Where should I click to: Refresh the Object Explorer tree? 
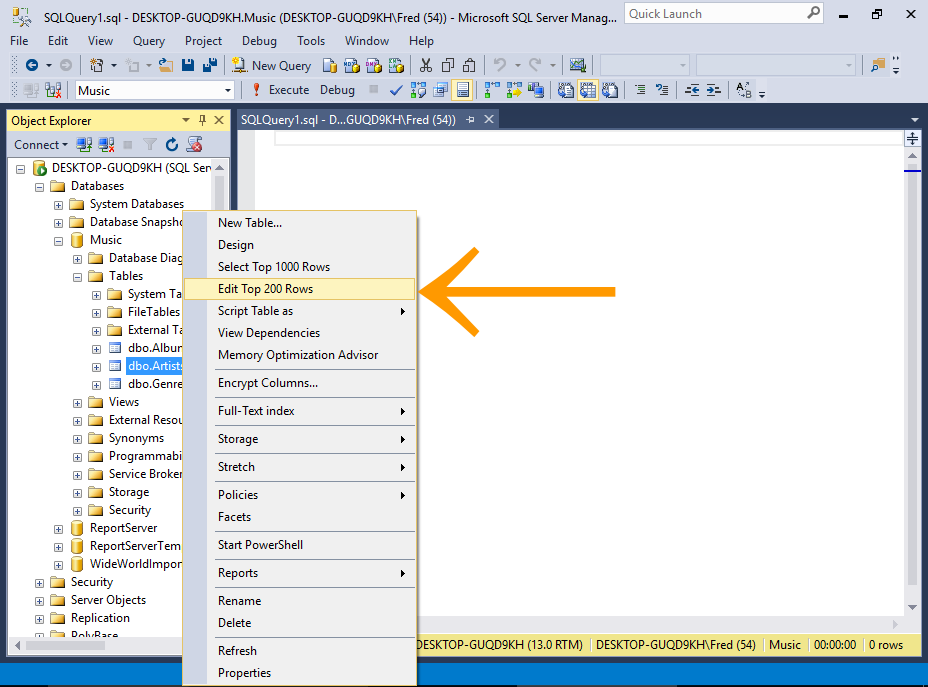click(x=172, y=144)
